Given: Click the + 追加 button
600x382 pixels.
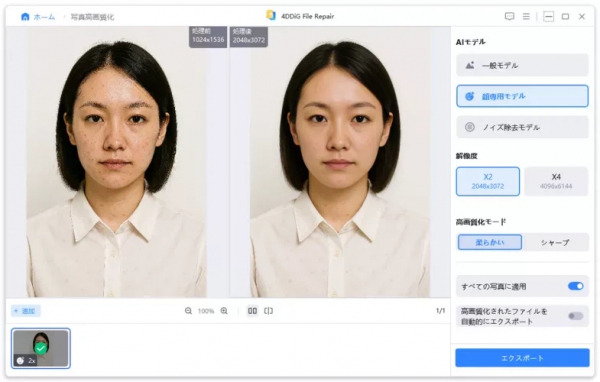Looking at the screenshot, I should click(x=25, y=311).
